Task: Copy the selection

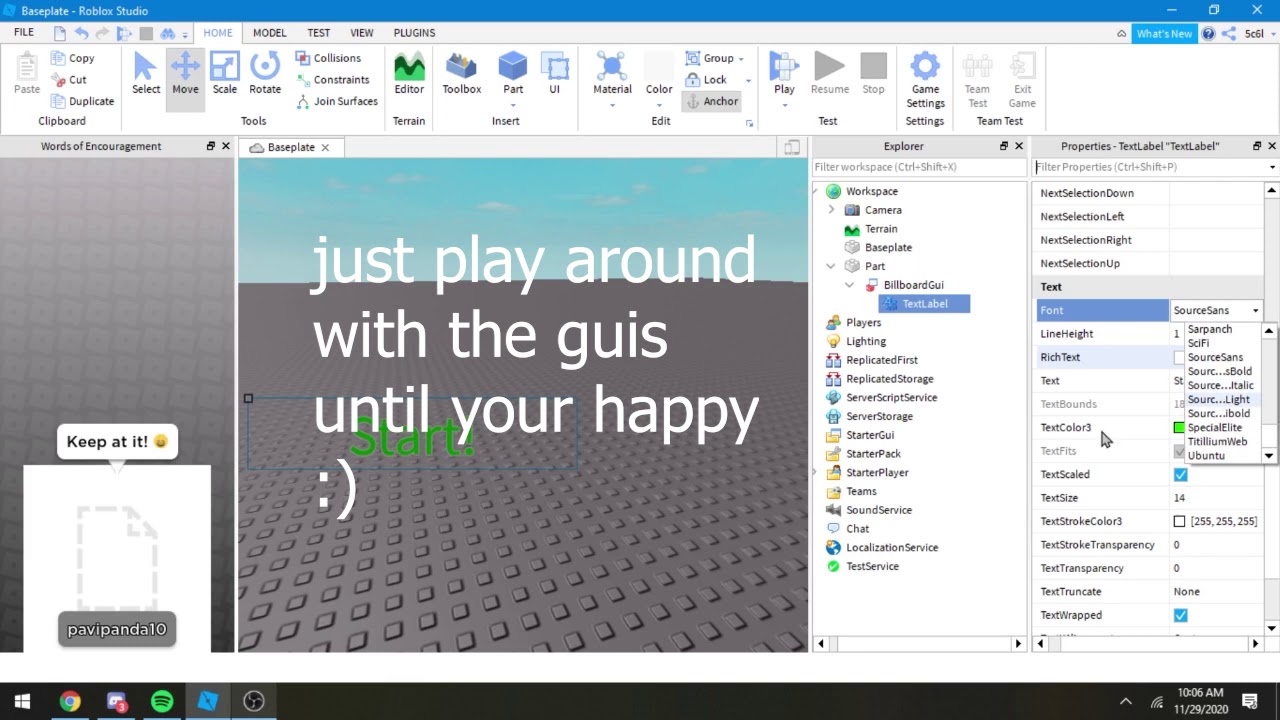Action: pos(73,58)
